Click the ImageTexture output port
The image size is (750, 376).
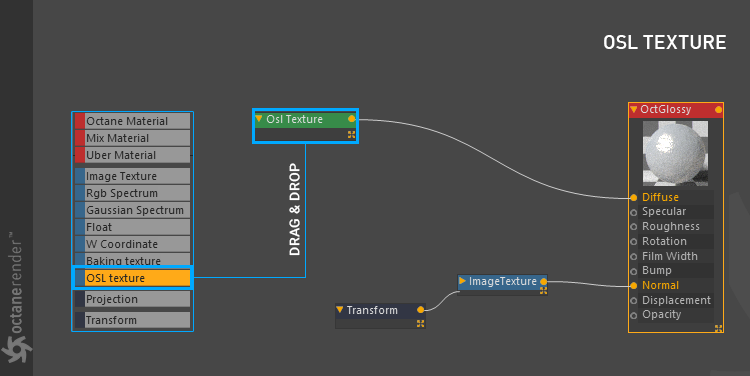543,281
